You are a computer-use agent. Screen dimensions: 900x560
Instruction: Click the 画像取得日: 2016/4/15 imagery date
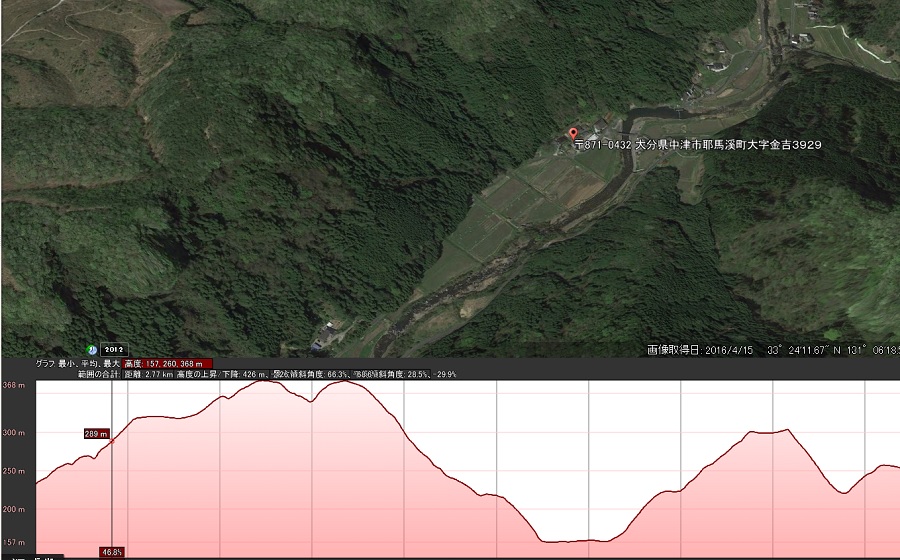[700, 350]
